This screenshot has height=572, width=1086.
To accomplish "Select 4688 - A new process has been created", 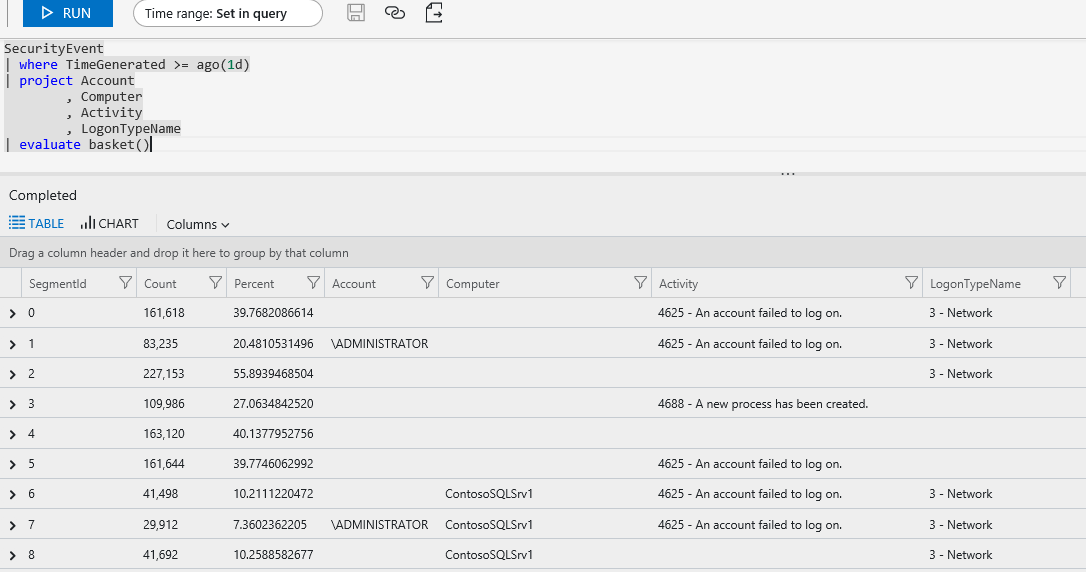I will click(763, 404).
